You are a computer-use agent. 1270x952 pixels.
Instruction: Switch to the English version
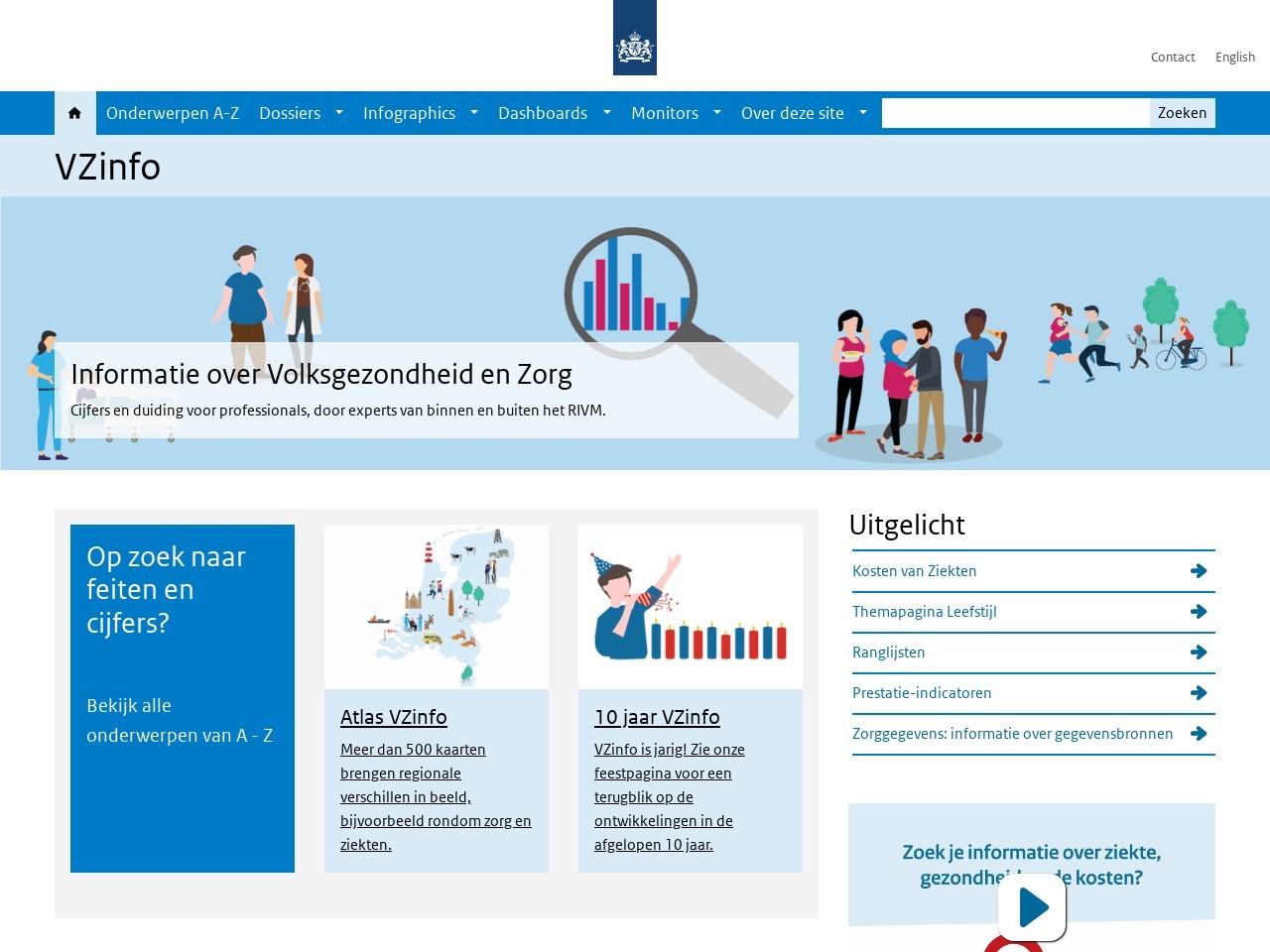[x=1235, y=58]
